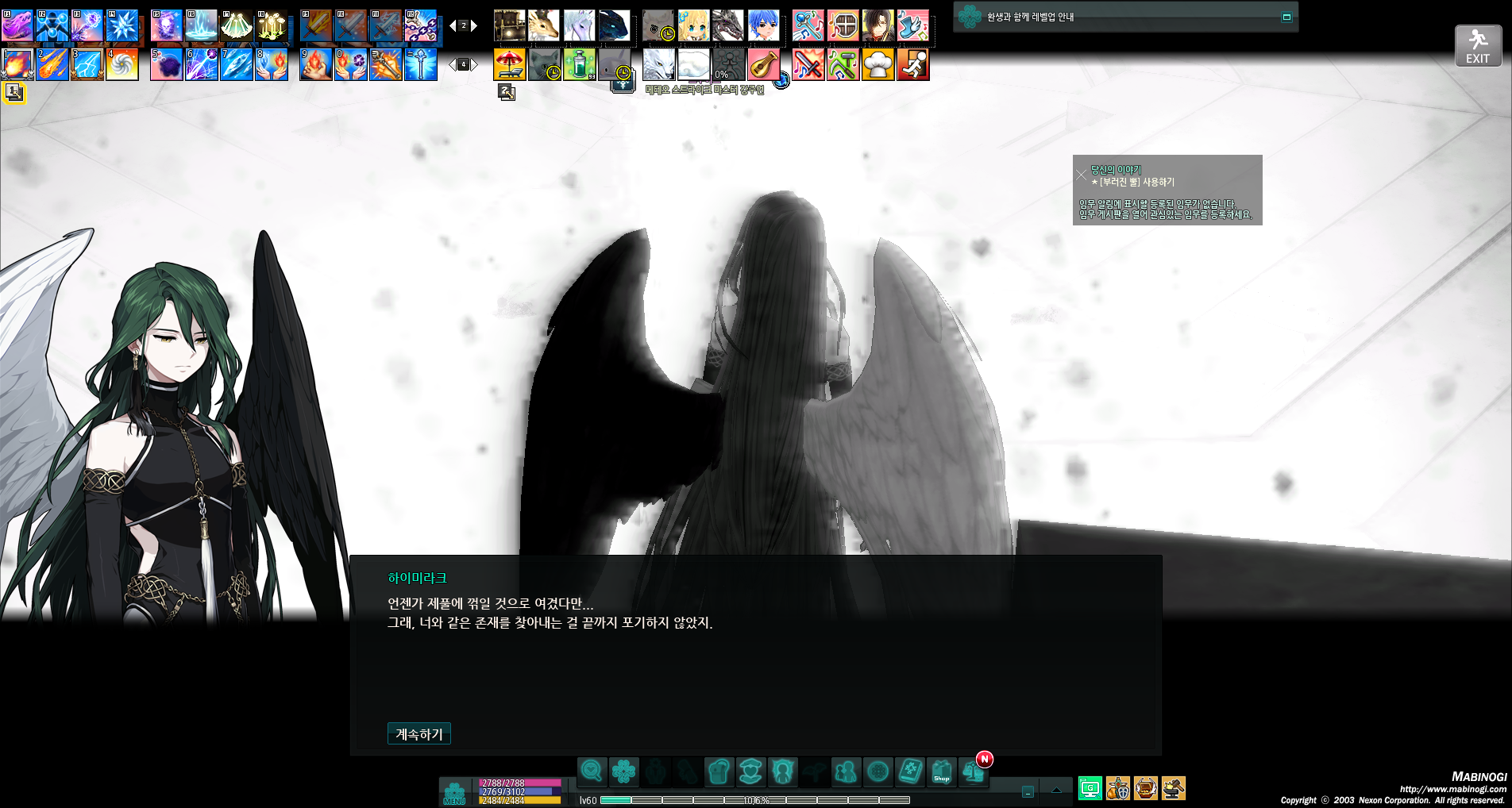Viewport: 1512px width, 808px height.
Task: Use the white swirl skill slot 4
Action: pos(122,64)
